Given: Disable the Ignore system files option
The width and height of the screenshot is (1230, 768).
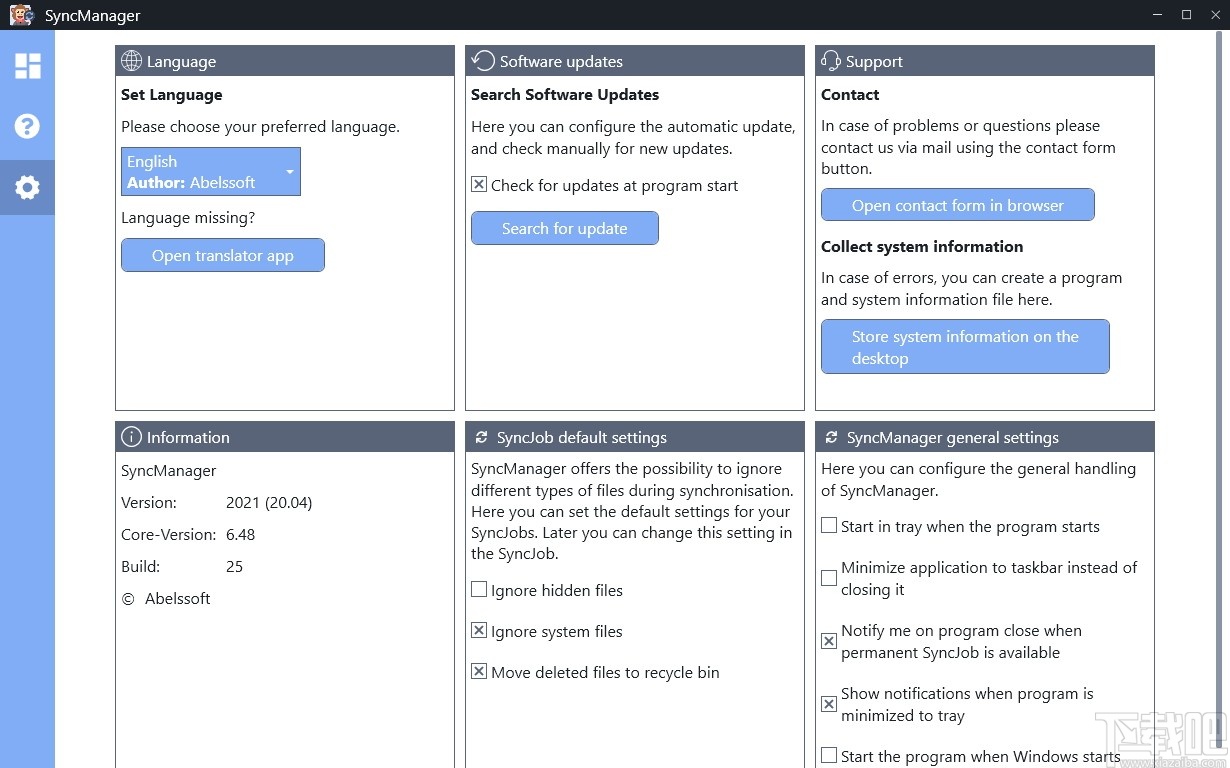Looking at the screenshot, I should [x=478, y=630].
